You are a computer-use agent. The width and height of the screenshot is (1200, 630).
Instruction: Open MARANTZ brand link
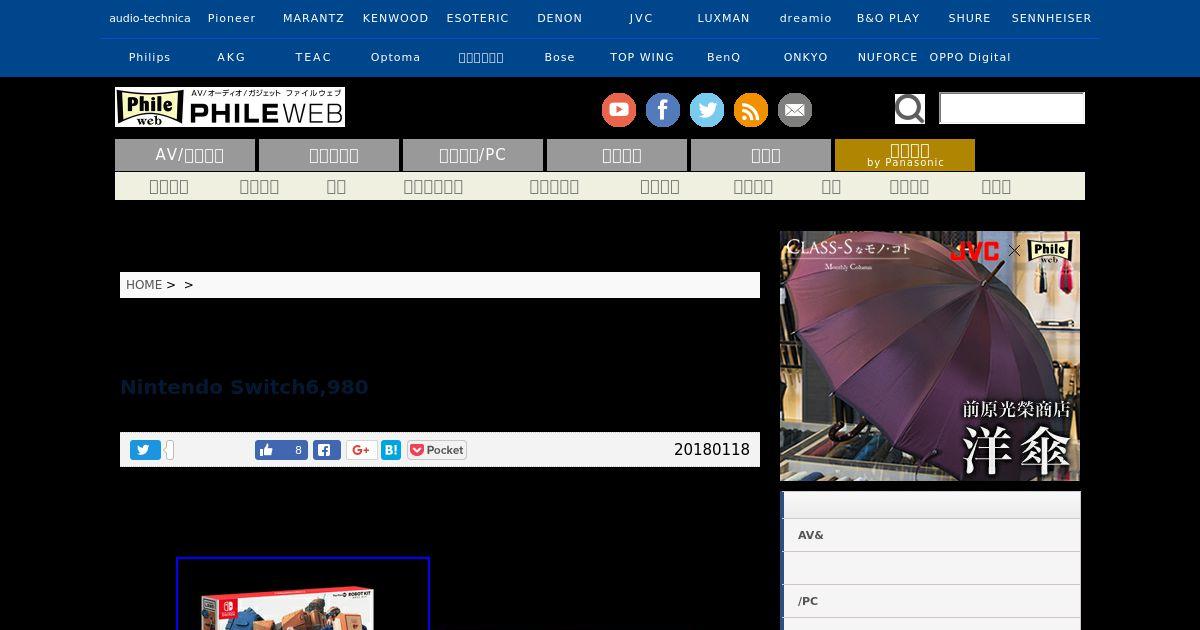coord(314,18)
